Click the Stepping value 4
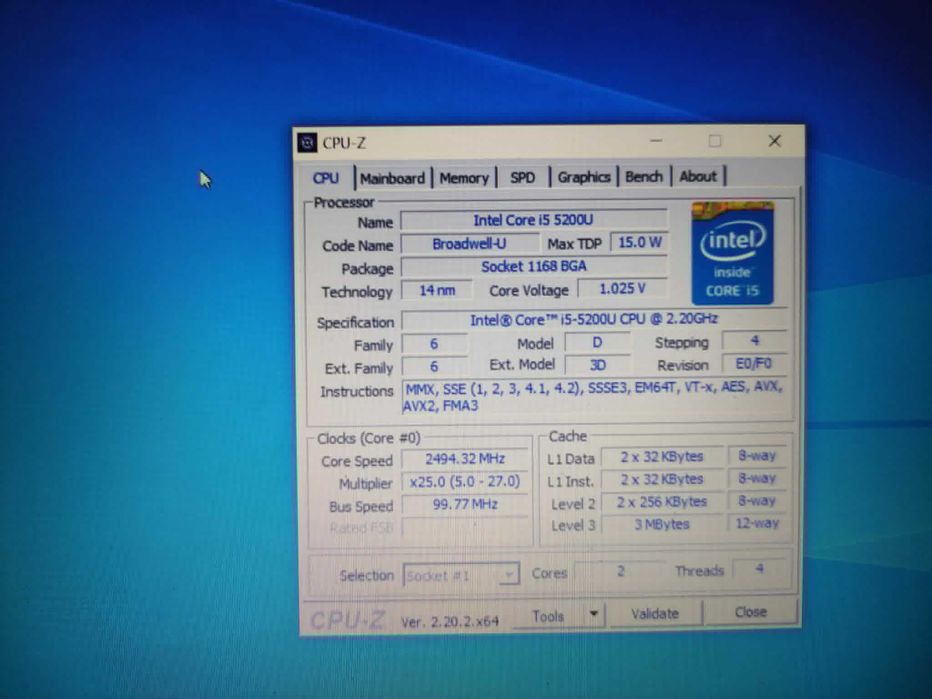The image size is (932, 699). (x=754, y=341)
